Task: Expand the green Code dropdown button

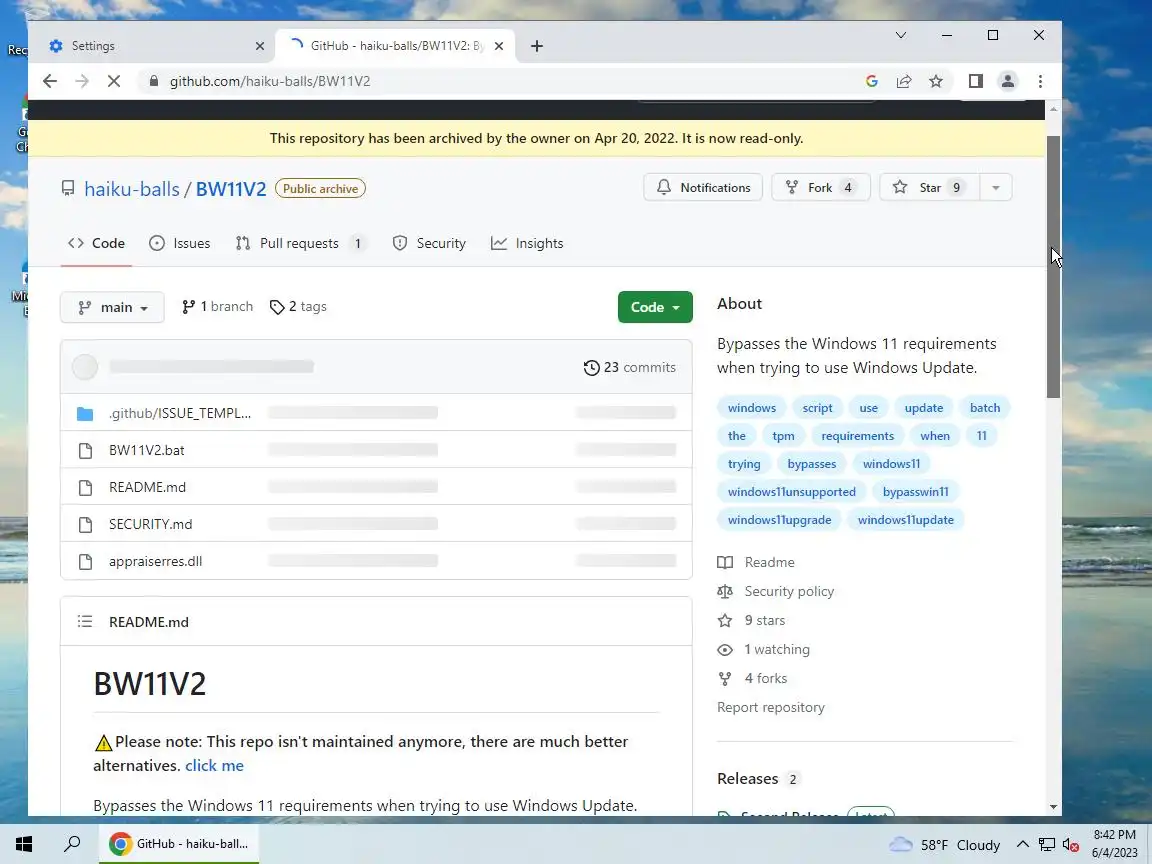Action: coord(655,307)
